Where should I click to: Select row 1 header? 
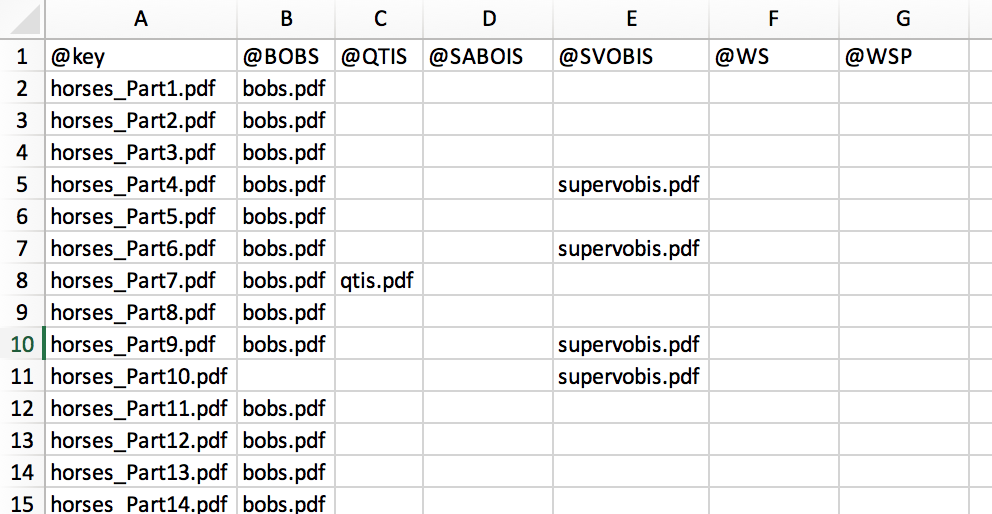(x=22, y=56)
